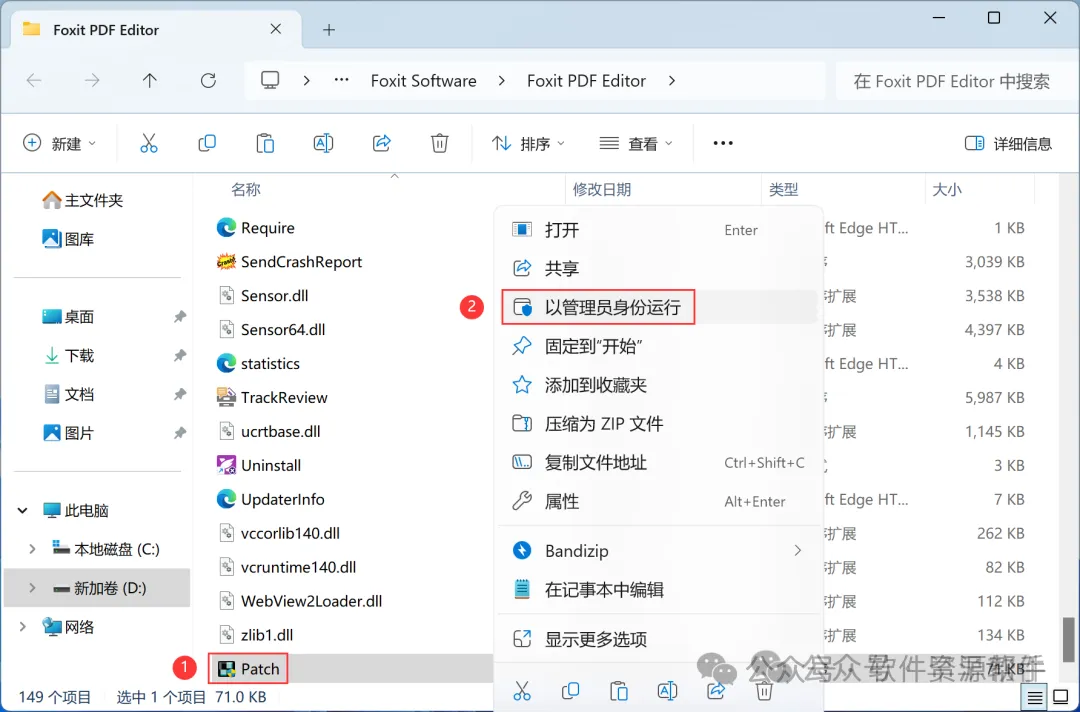
Task: Click Foxit PDF Editor in the address path
Action: click(x=586, y=81)
